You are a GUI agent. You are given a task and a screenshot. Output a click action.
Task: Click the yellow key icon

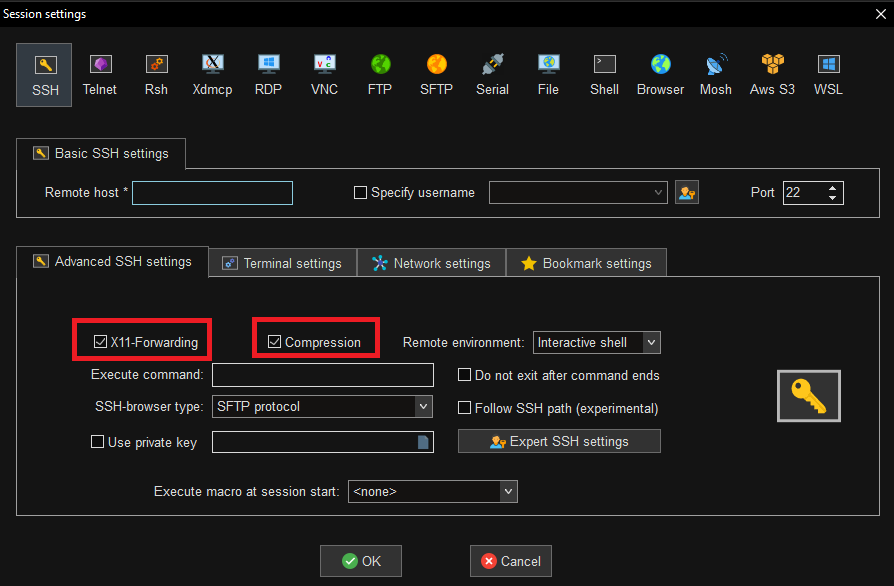click(x=808, y=395)
